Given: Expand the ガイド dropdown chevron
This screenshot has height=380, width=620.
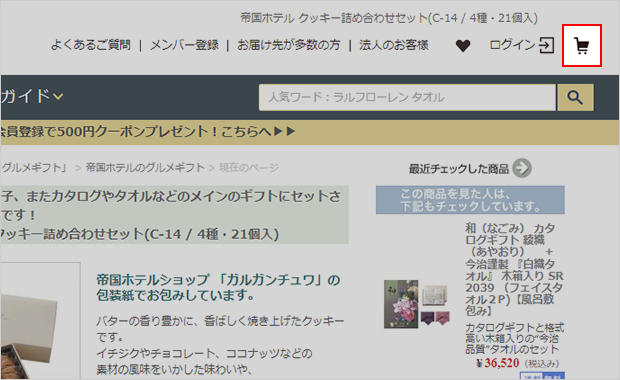Looking at the screenshot, I should click(x=58, y=96).
